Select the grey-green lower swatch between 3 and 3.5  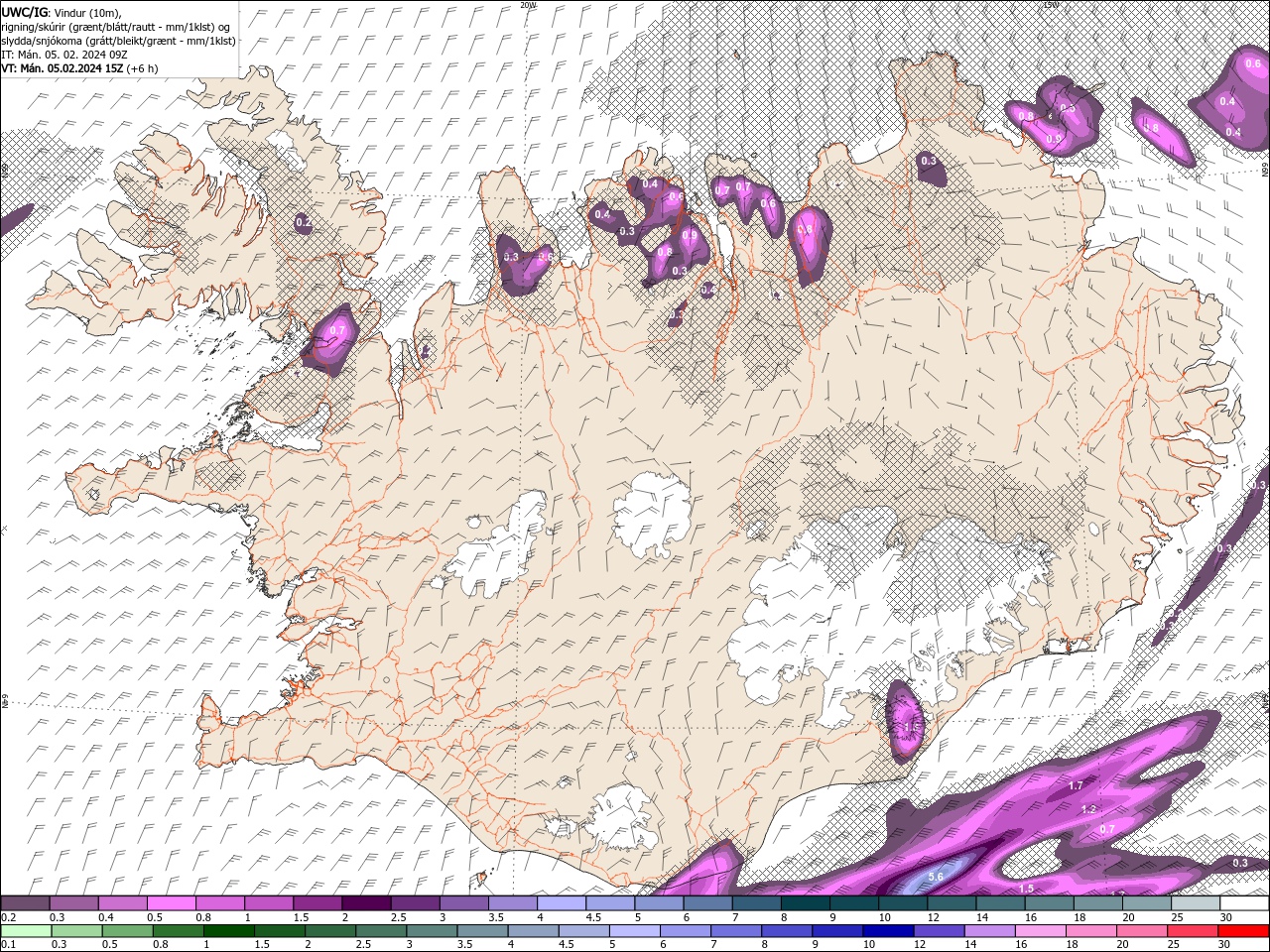point(433,931)
